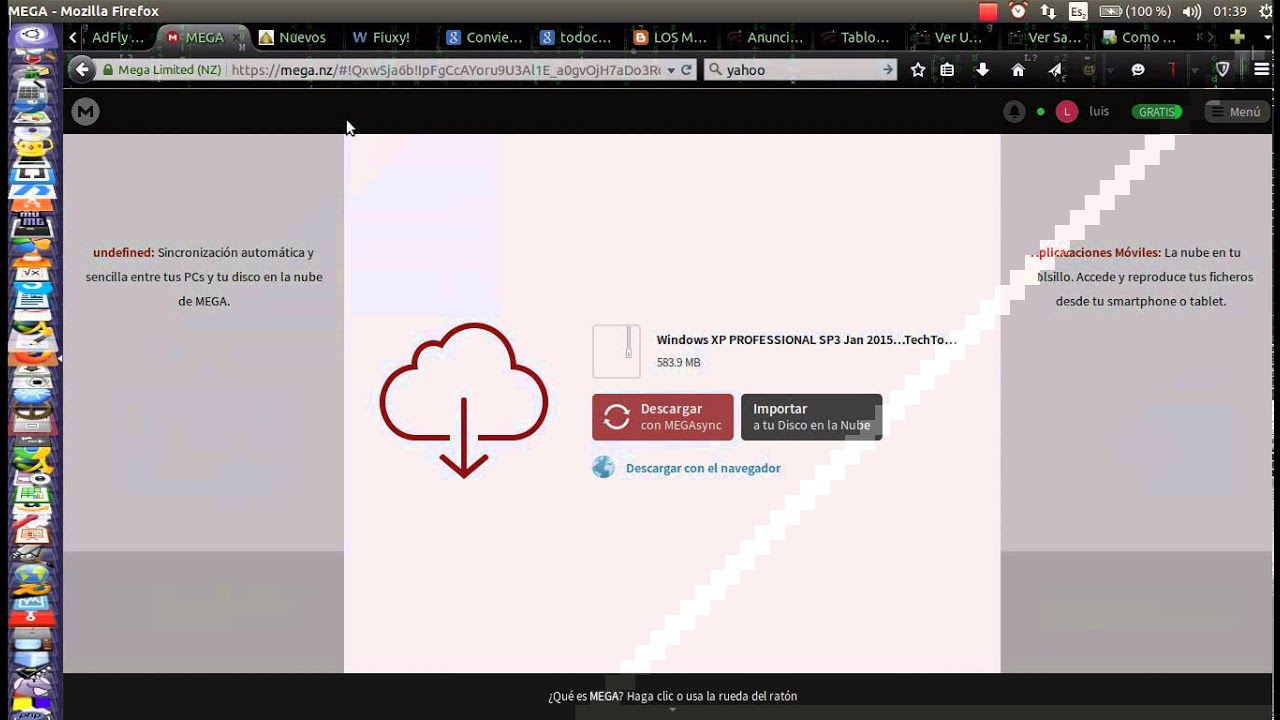This screenshot has width=1280, height=720.
Task: Click the mega.nz URL address field
Action: click(x=445, y=70)
